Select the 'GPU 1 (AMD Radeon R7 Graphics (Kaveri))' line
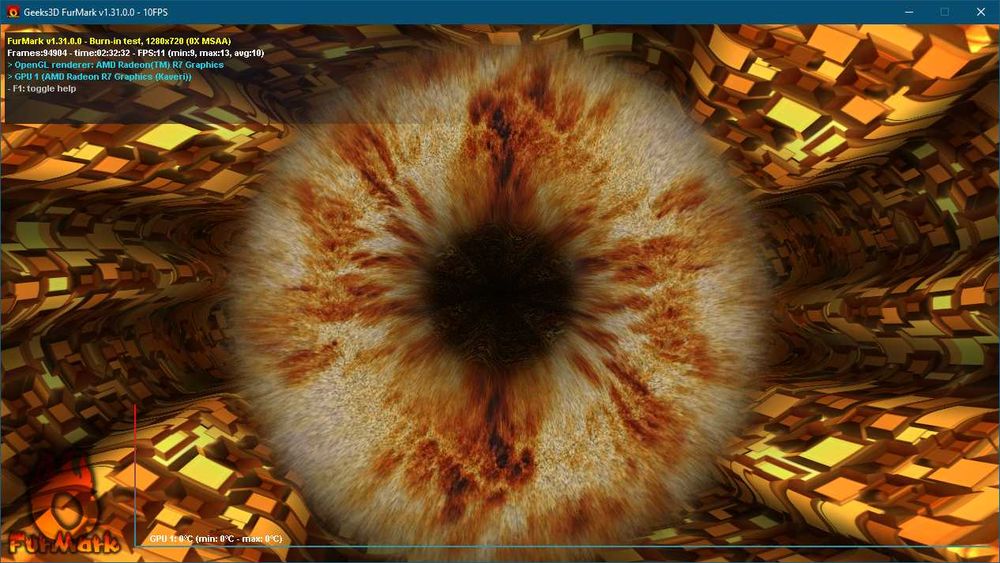Viewport: 1000px width, 563px height. coord(99,77)
